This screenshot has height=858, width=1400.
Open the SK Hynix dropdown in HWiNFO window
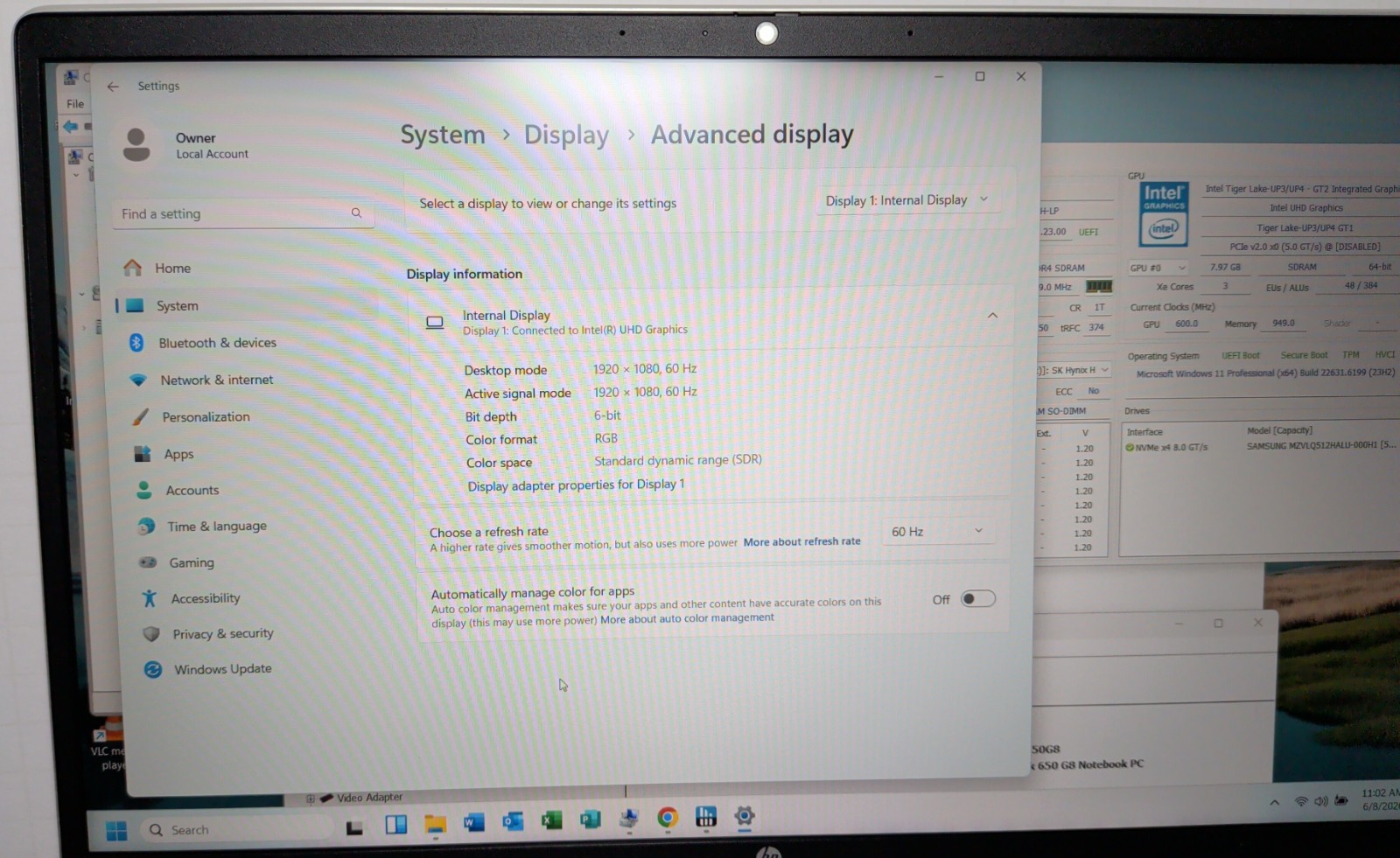click(1075, 370)
